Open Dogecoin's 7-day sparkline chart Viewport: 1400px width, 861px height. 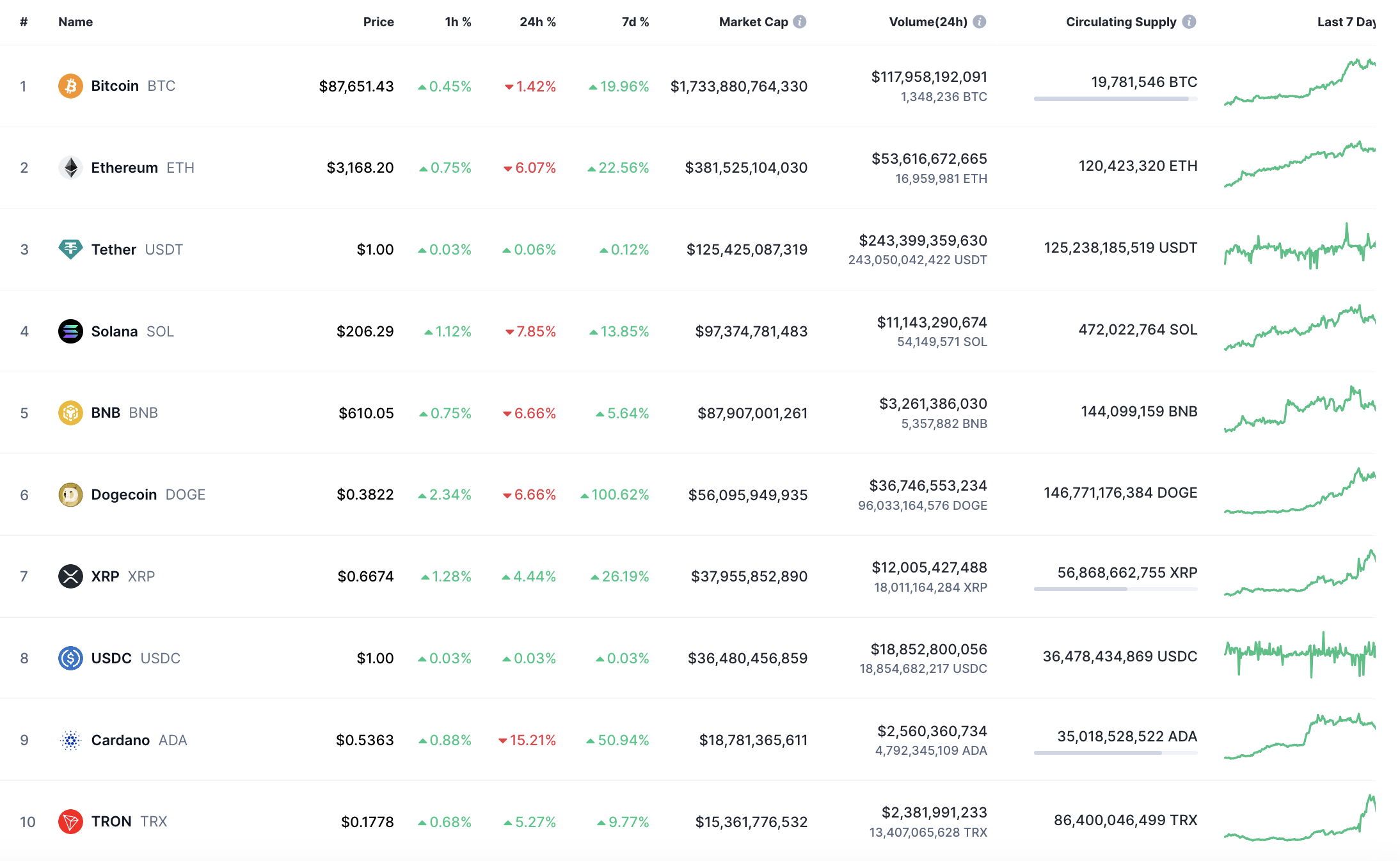[1299, 493]
